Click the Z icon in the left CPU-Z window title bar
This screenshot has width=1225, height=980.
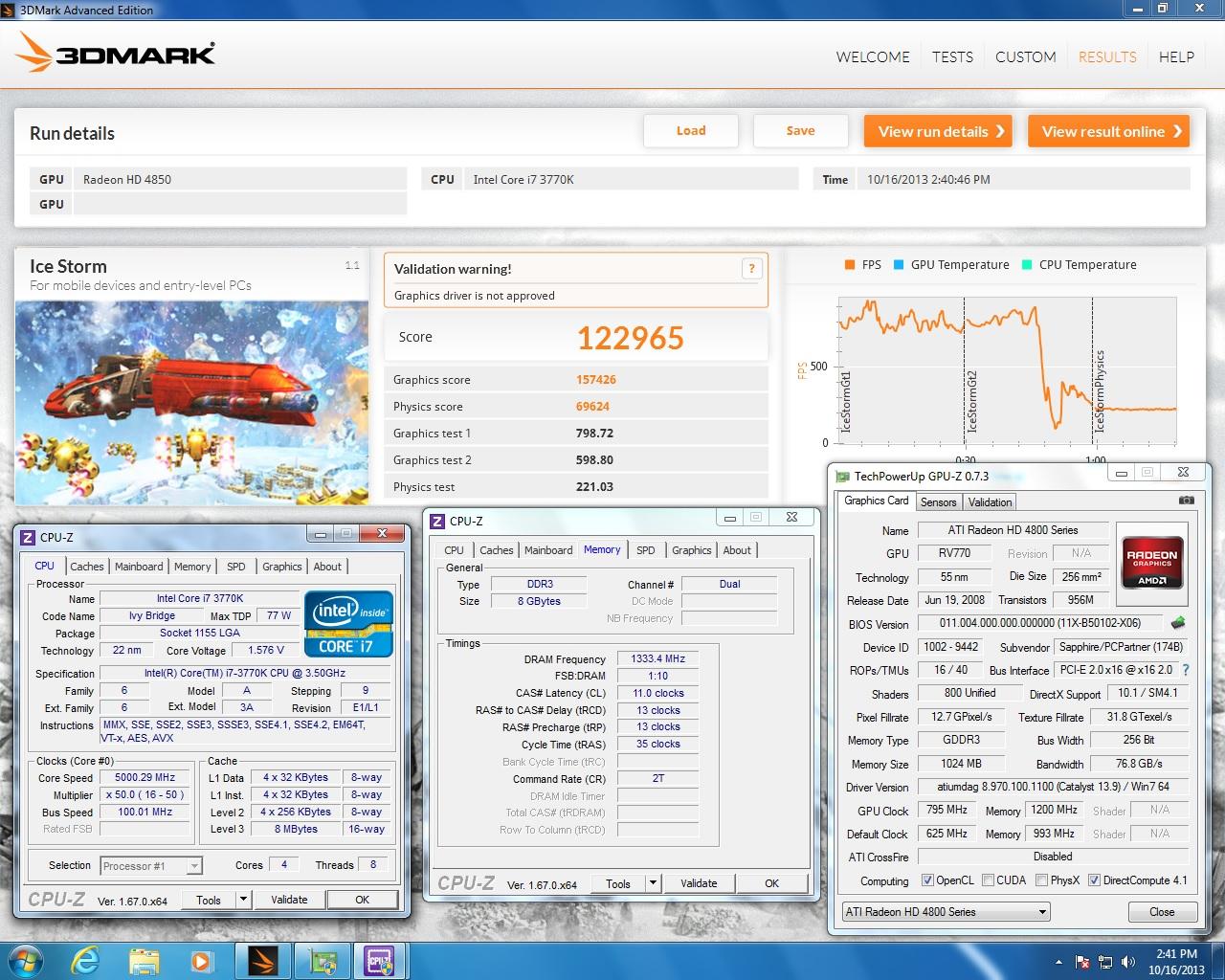(28, 537)
